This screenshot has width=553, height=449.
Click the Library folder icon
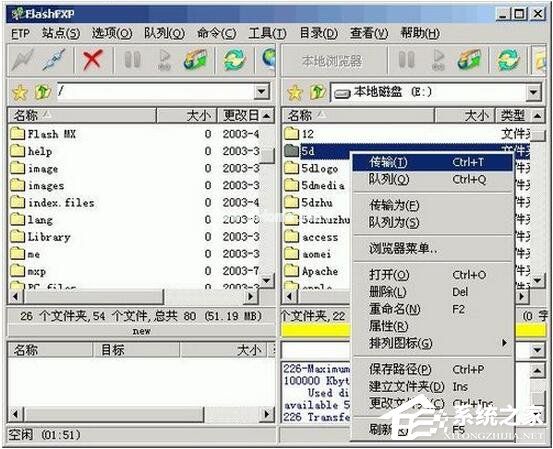tap(17, 237)
